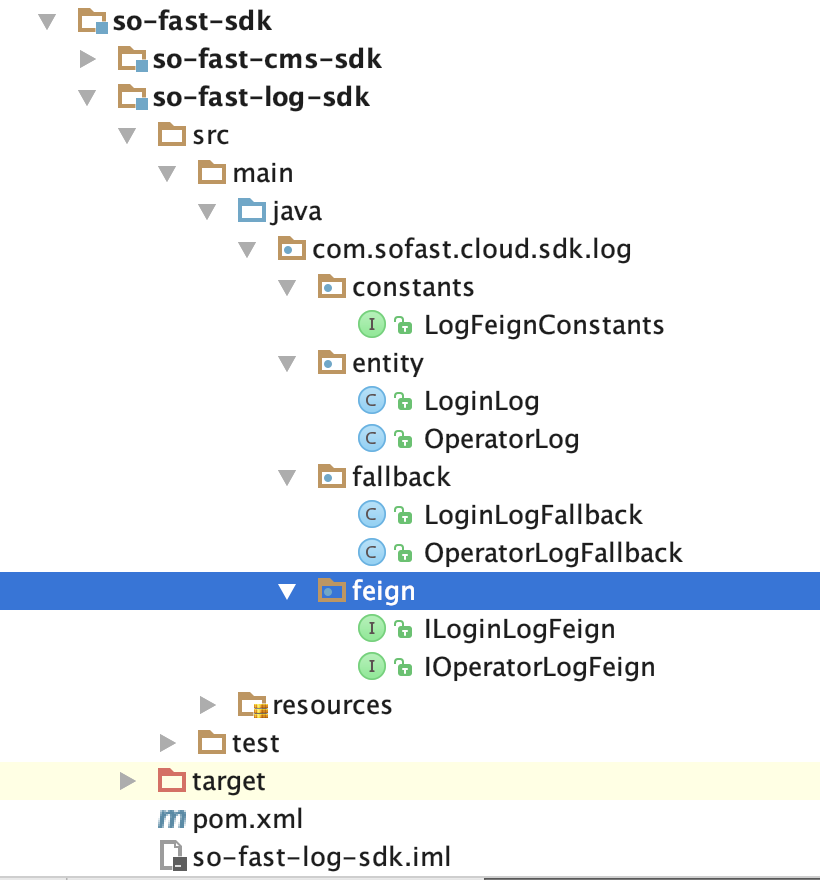Collapse the constants package arrow

(x=288, y=287)
